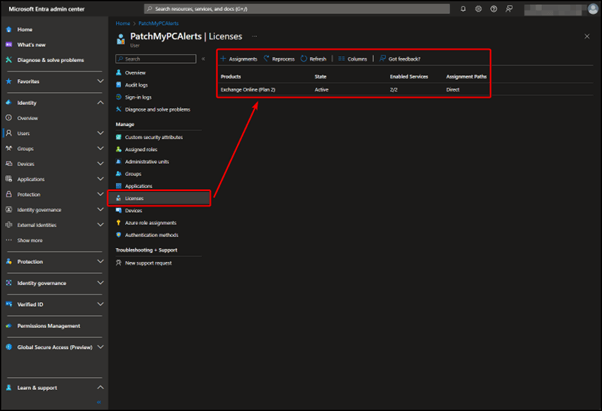Focus the top resources search bar
The height and width of the screenshot is (411, 602).
click(x=297, y=9)
